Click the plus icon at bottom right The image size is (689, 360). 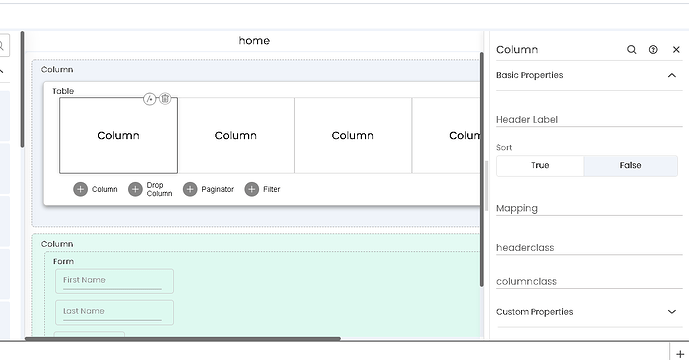(x=680, y=354)
